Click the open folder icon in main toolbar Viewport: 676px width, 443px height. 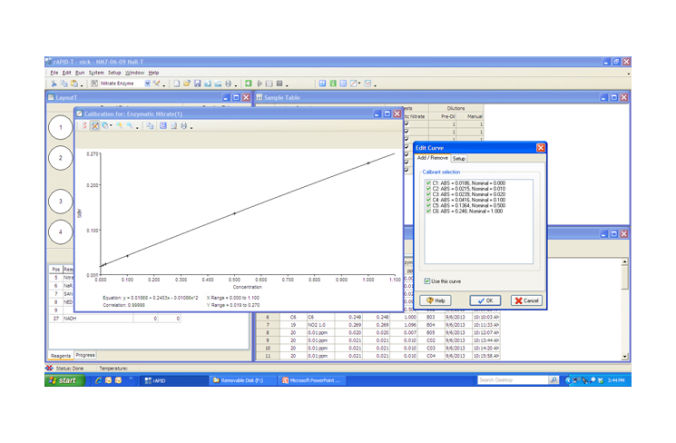[x=186, y=83]
